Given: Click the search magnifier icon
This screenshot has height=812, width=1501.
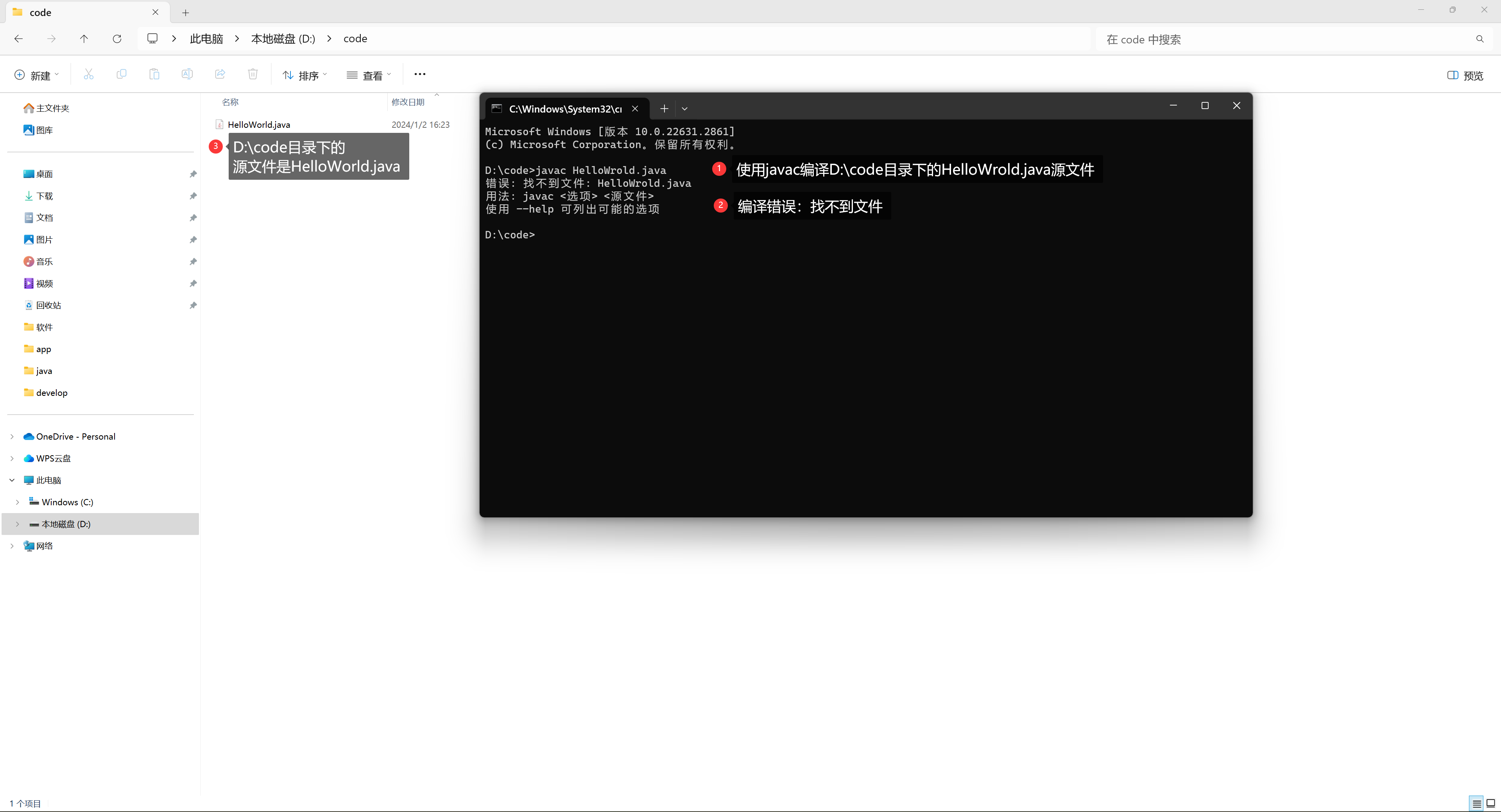Looking at the screenshot, I should click(1480, 39).
